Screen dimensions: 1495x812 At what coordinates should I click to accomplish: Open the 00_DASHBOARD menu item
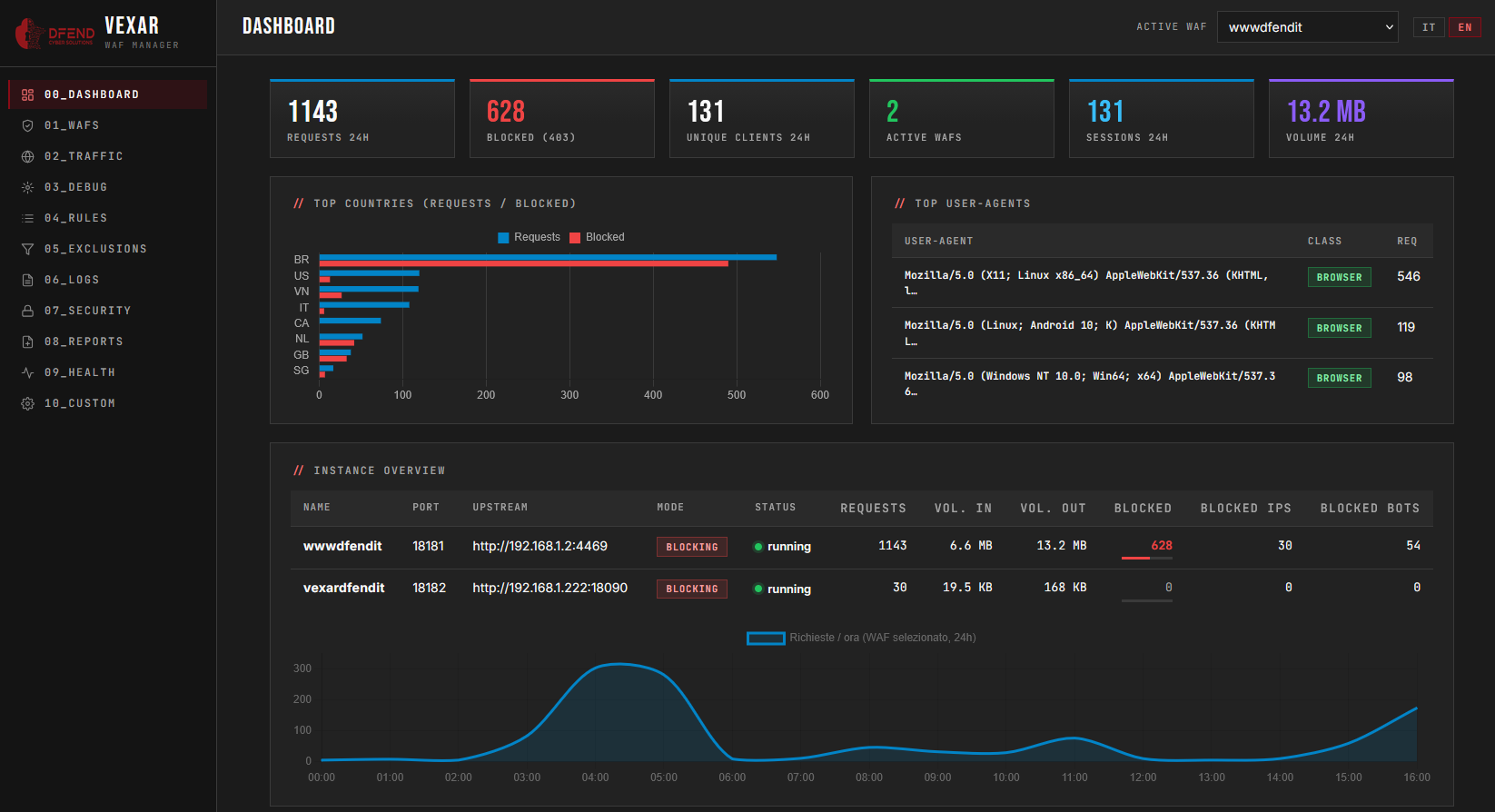(107, 94)
